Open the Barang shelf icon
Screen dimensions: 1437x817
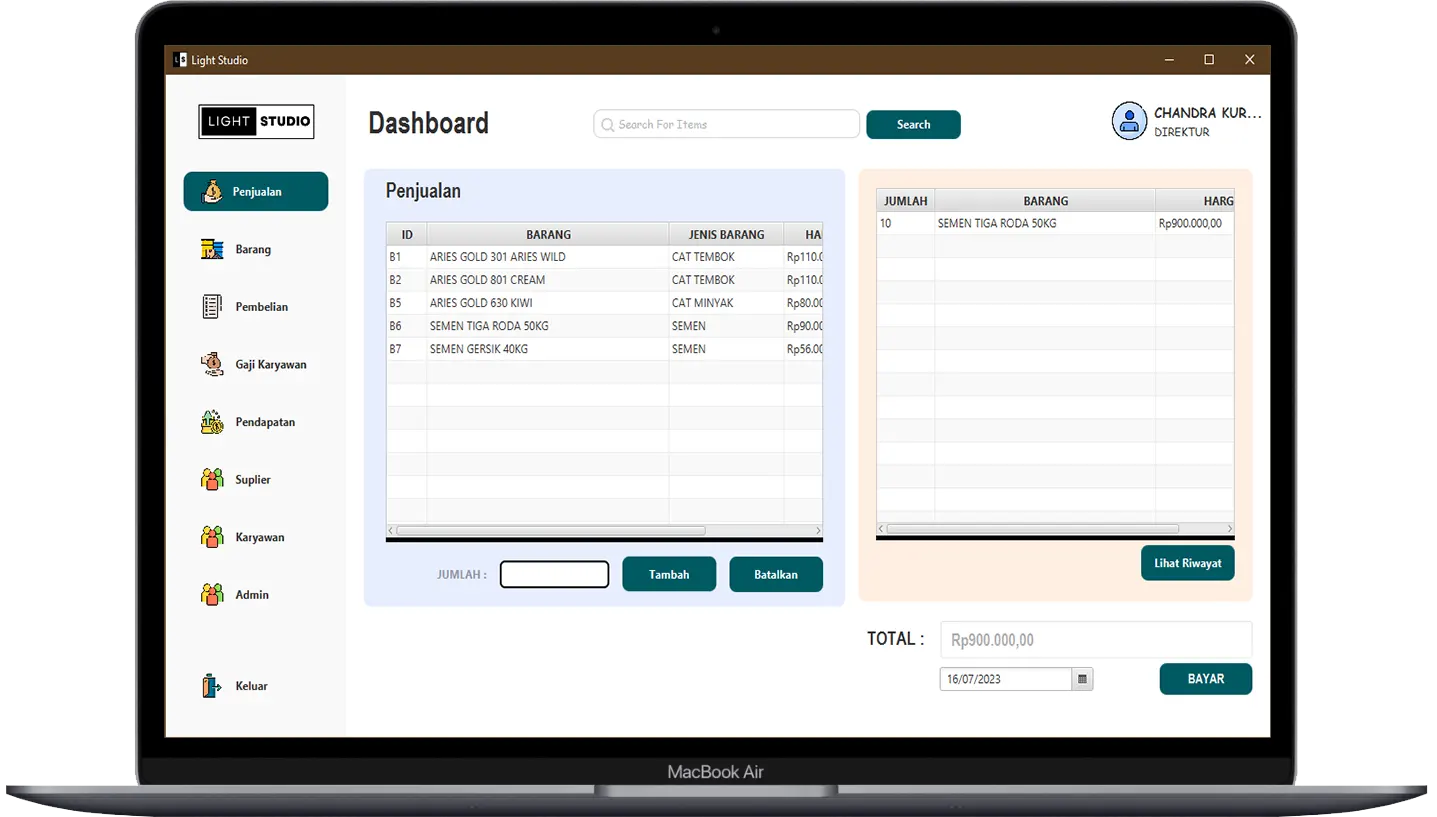pos(212,249)
